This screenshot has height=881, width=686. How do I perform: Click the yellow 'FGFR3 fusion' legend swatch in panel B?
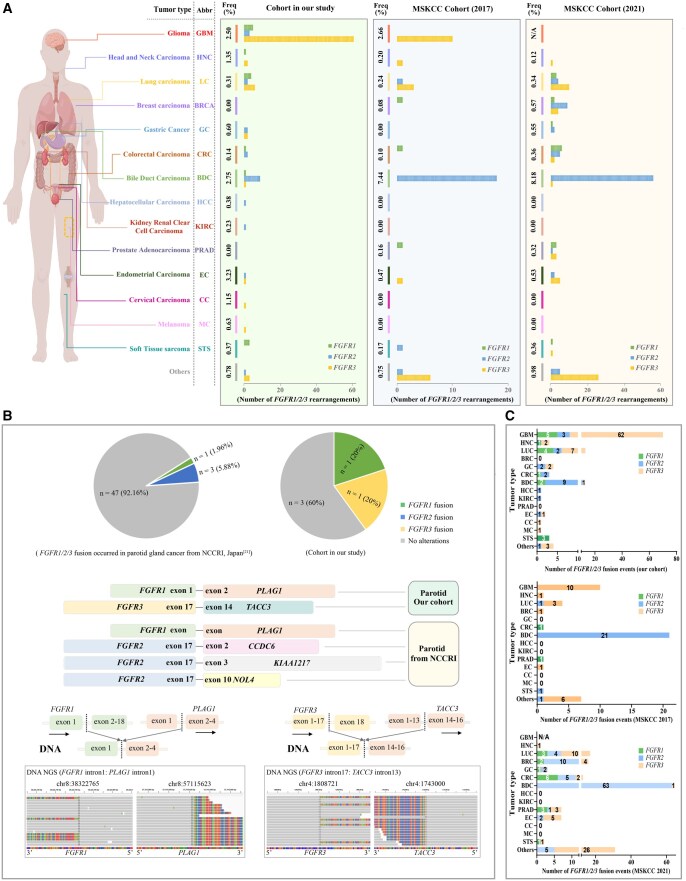pyautogui.click(x=403, y=529)
